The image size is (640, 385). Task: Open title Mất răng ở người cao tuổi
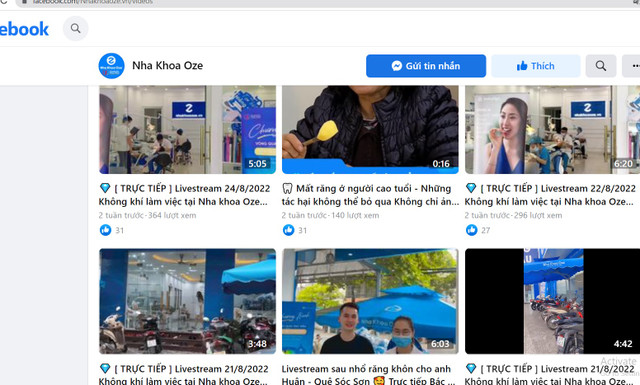370,195
